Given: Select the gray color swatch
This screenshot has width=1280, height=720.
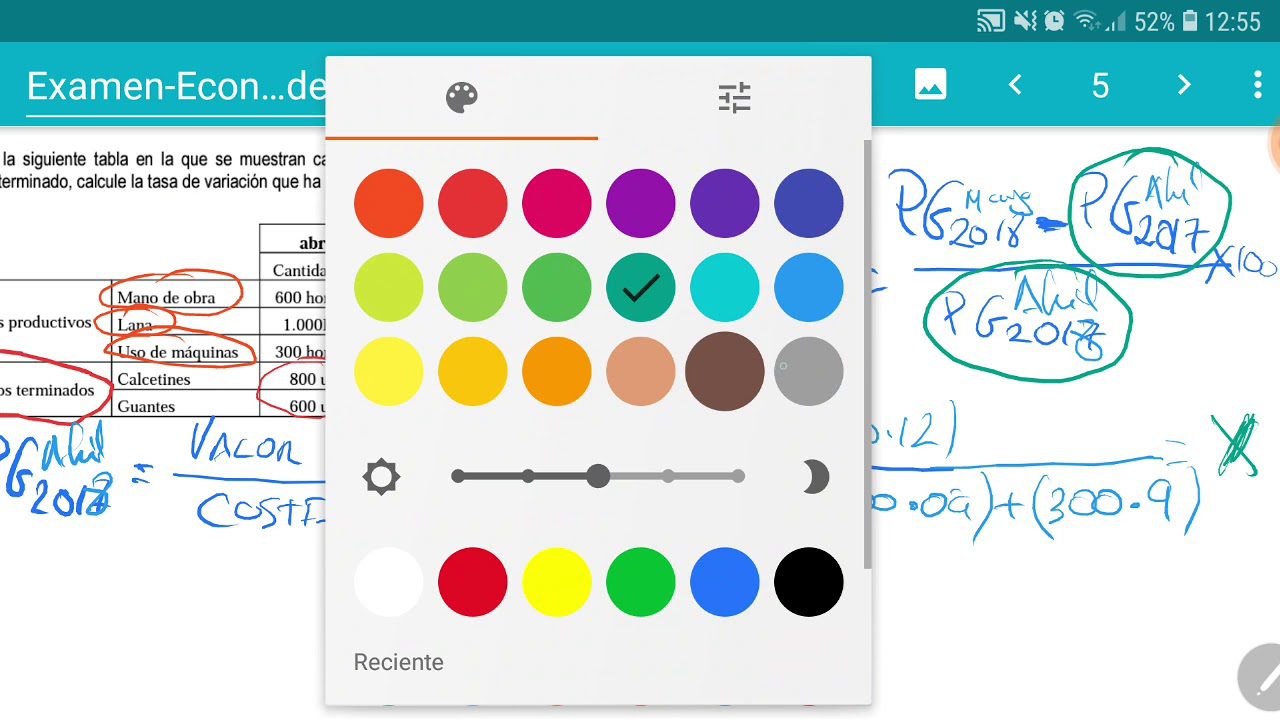Looking at the screenshot, I should pos(809,371).
